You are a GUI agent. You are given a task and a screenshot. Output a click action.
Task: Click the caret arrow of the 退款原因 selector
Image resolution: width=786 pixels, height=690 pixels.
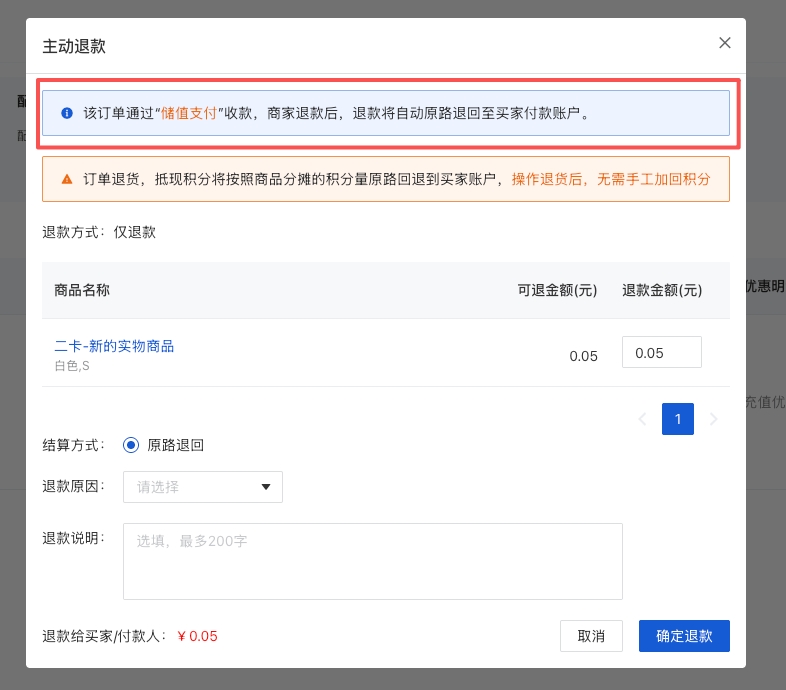(266, 487)
